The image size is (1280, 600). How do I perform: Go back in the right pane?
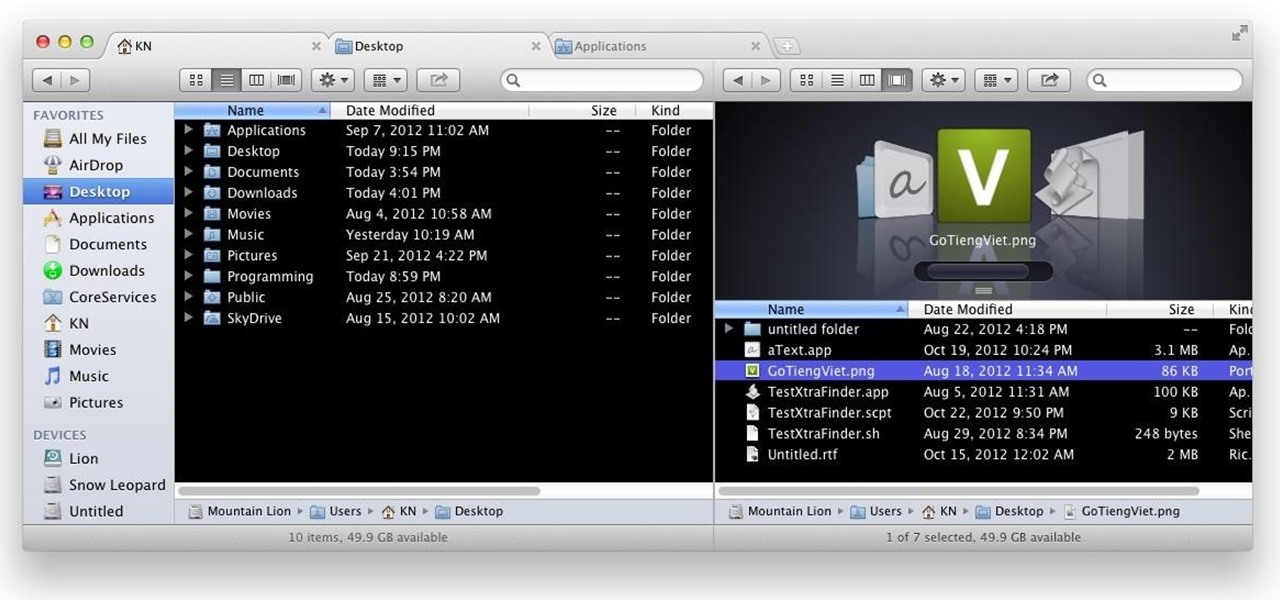click(x=738, y=80)
